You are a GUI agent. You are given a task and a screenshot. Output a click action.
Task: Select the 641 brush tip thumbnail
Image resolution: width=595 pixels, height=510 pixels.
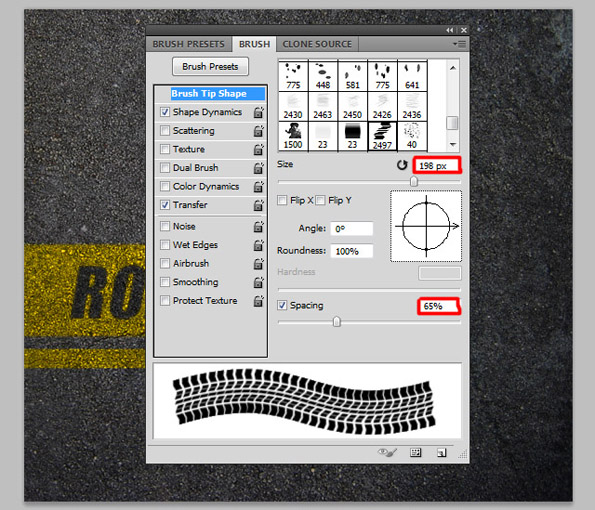pyautogui.click(x=412, y=76)
